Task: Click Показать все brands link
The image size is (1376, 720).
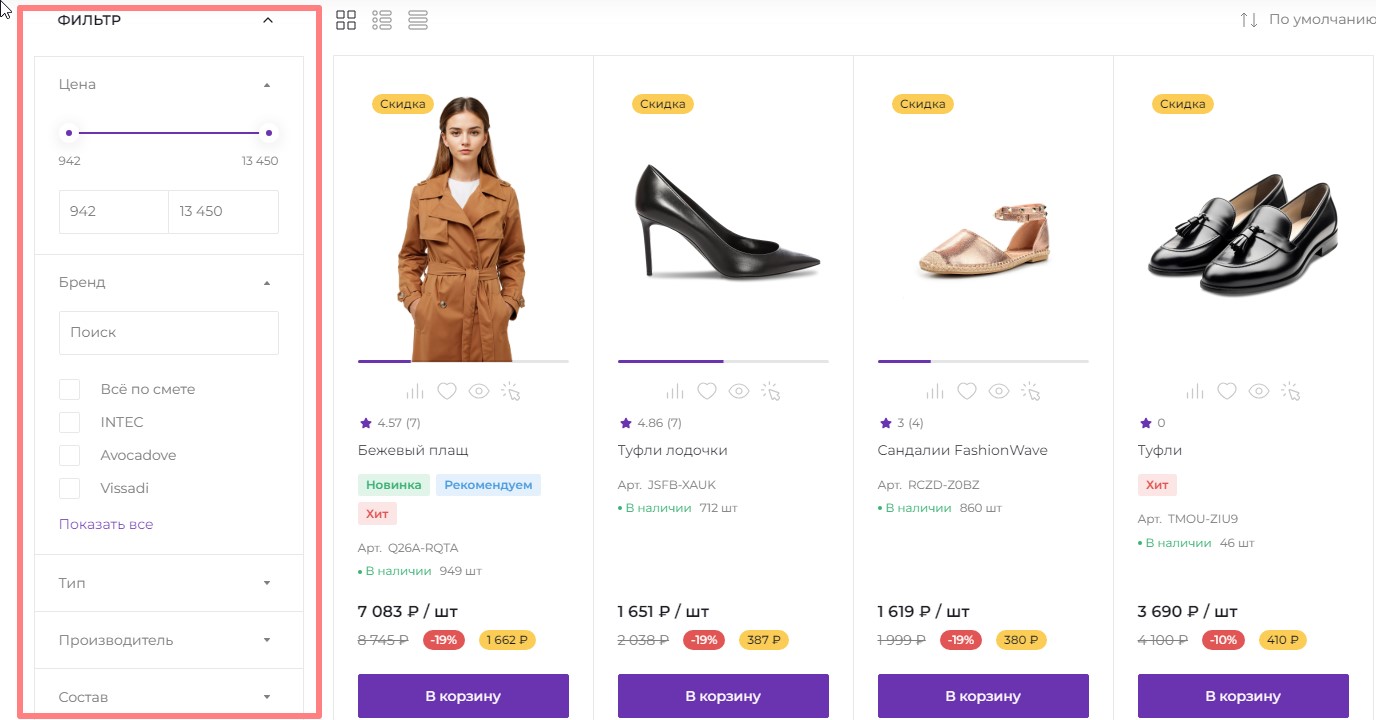Action: pos(106,524)
